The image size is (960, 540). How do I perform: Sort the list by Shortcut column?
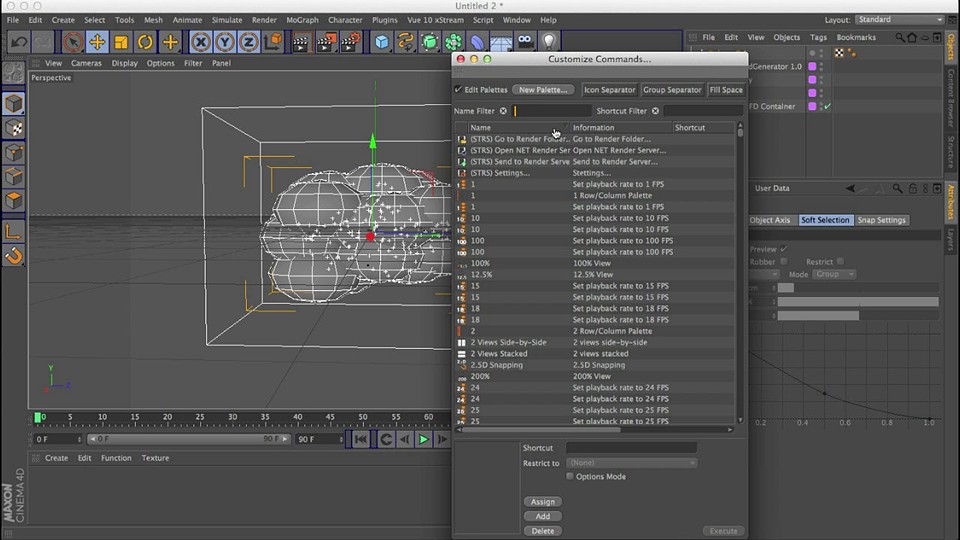tap(703, 127)
